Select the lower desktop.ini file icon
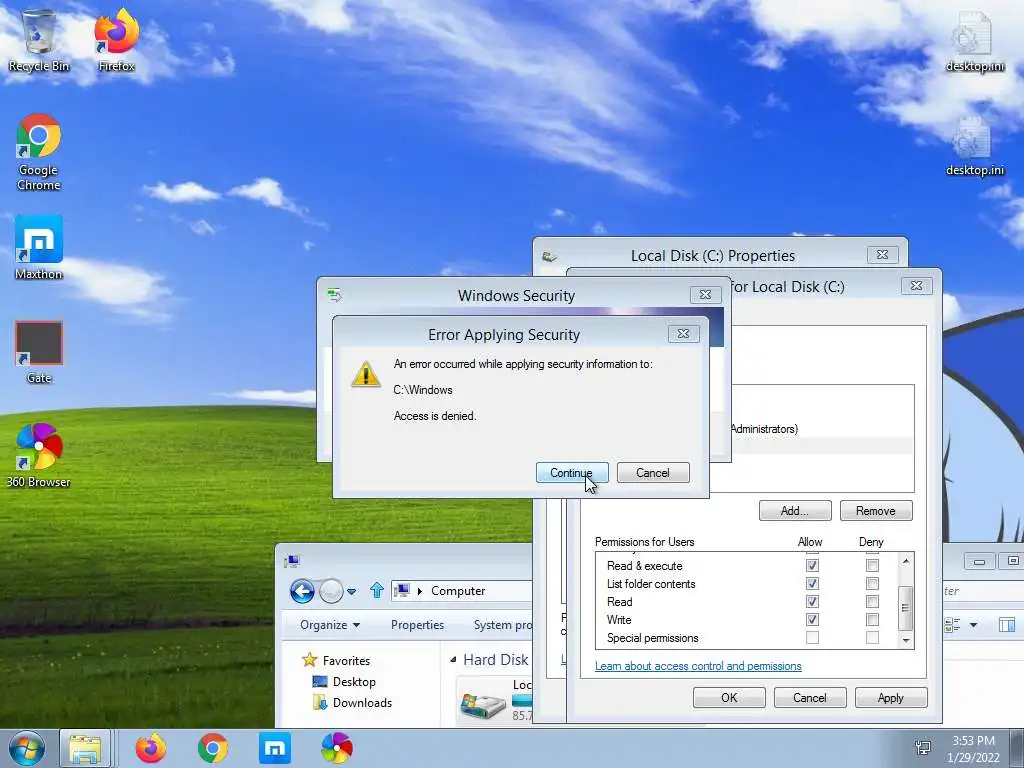The height and width of the screenshot is (768, 1024). pos(975,146)
